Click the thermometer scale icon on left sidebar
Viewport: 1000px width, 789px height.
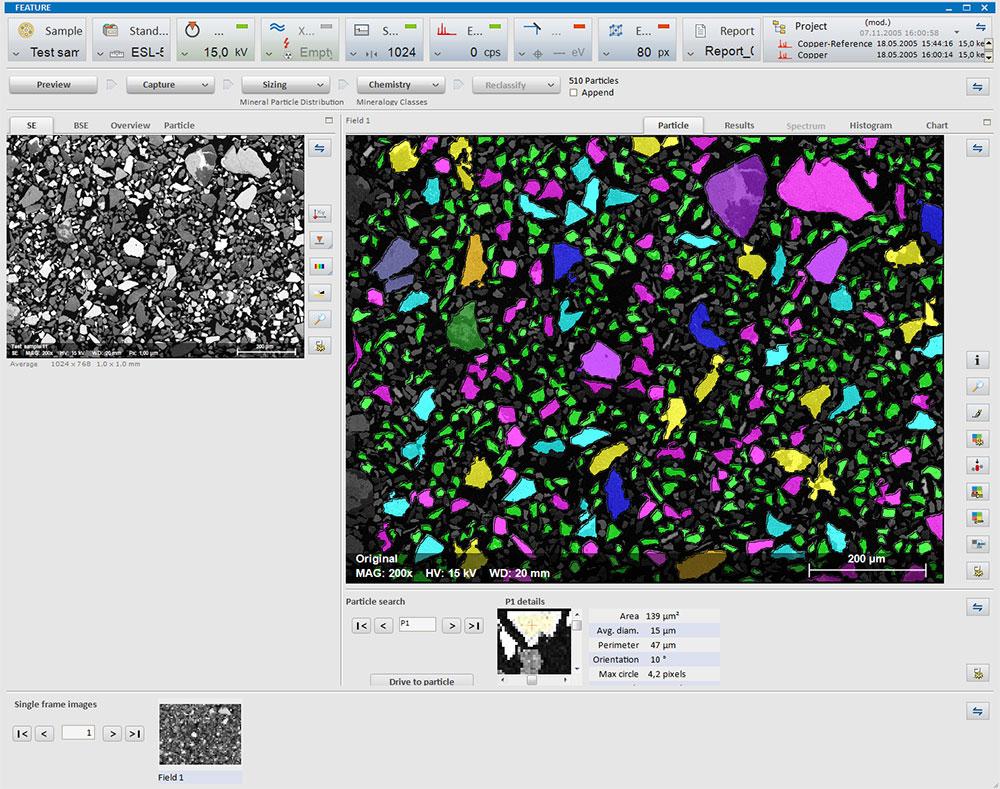(320, 213)
